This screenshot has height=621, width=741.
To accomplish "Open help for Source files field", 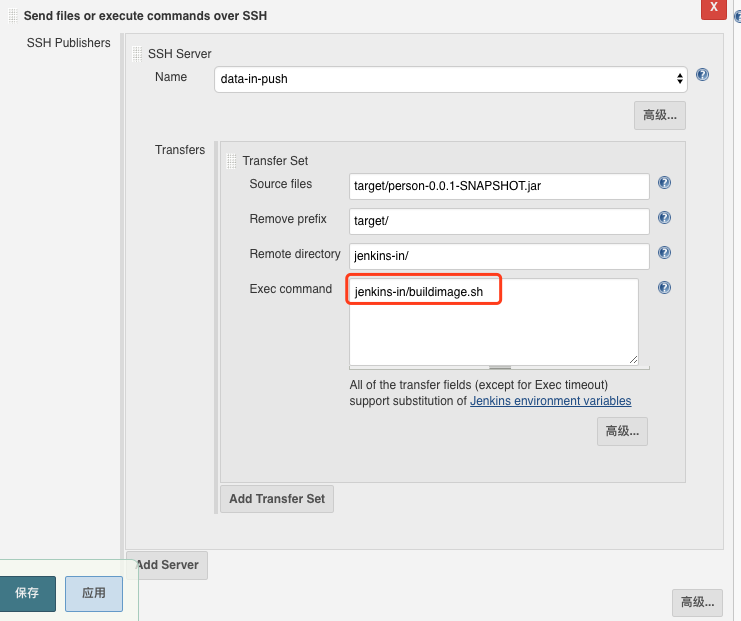I will pos(664,182).
